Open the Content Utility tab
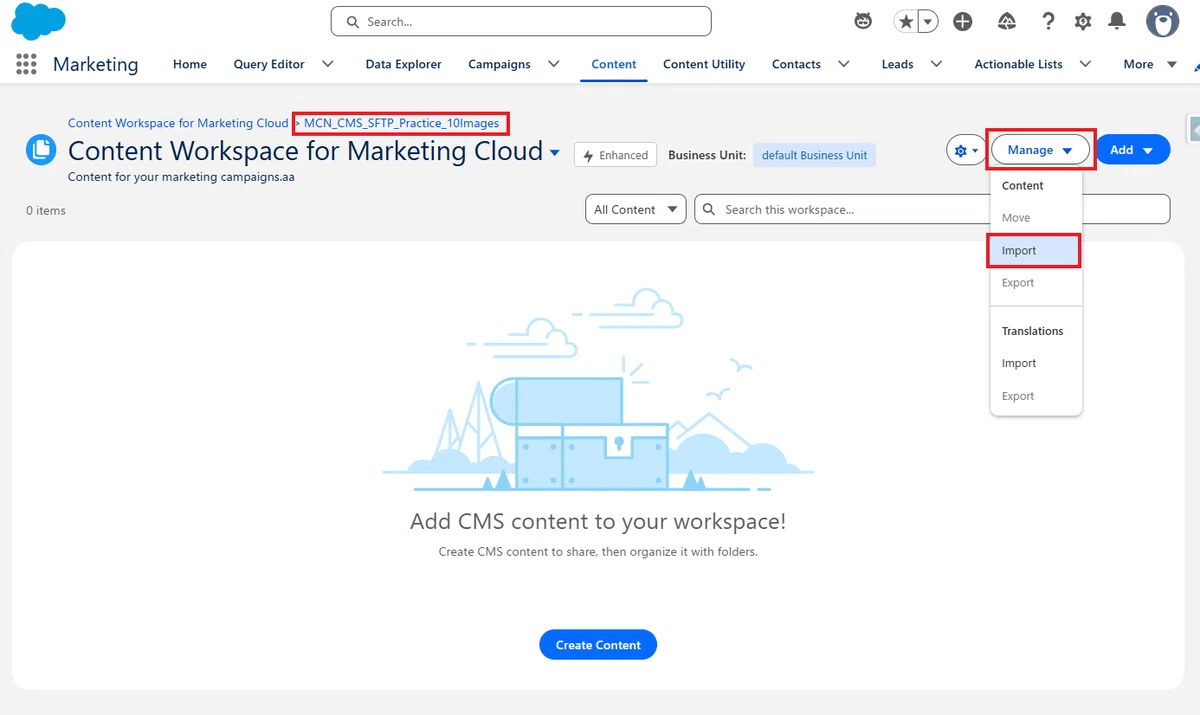The width and height of the screenshot is (1200, 715). pos(704,64)
